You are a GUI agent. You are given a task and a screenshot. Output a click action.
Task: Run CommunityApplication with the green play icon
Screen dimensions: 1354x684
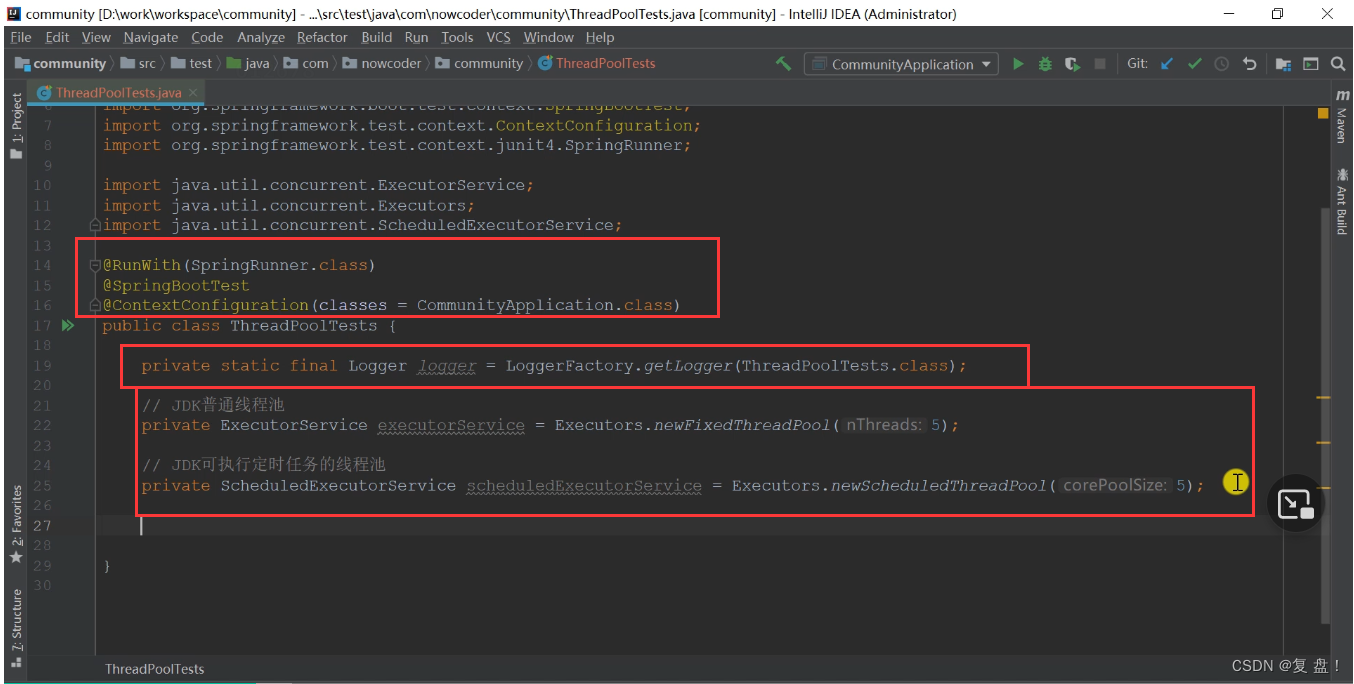click(1018, 63)
